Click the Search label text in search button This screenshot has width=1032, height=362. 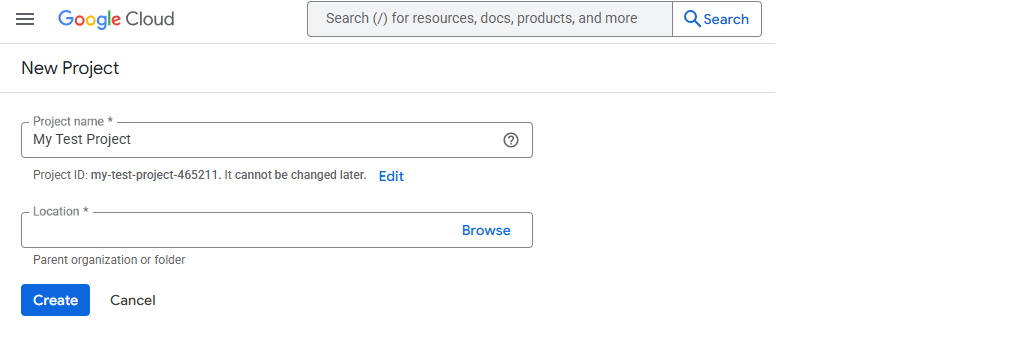pos(726,20)
